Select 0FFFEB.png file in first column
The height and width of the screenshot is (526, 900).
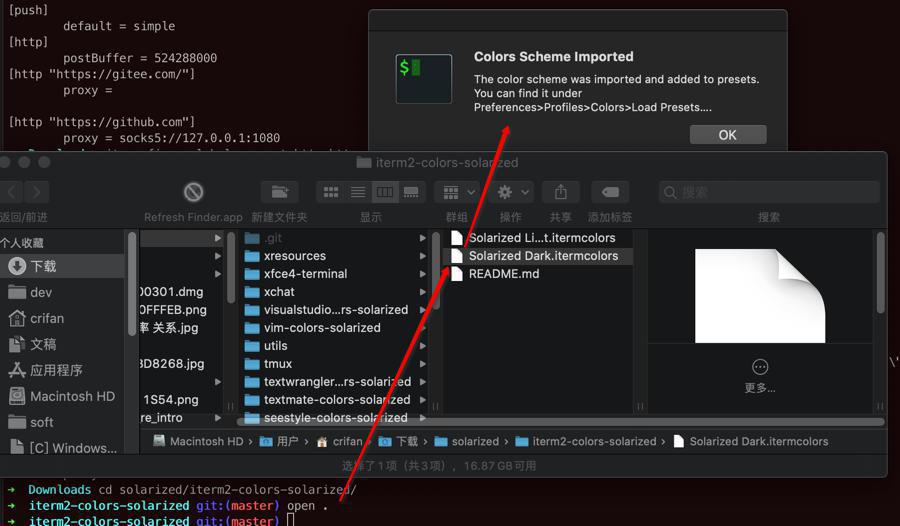click(173, 310)
